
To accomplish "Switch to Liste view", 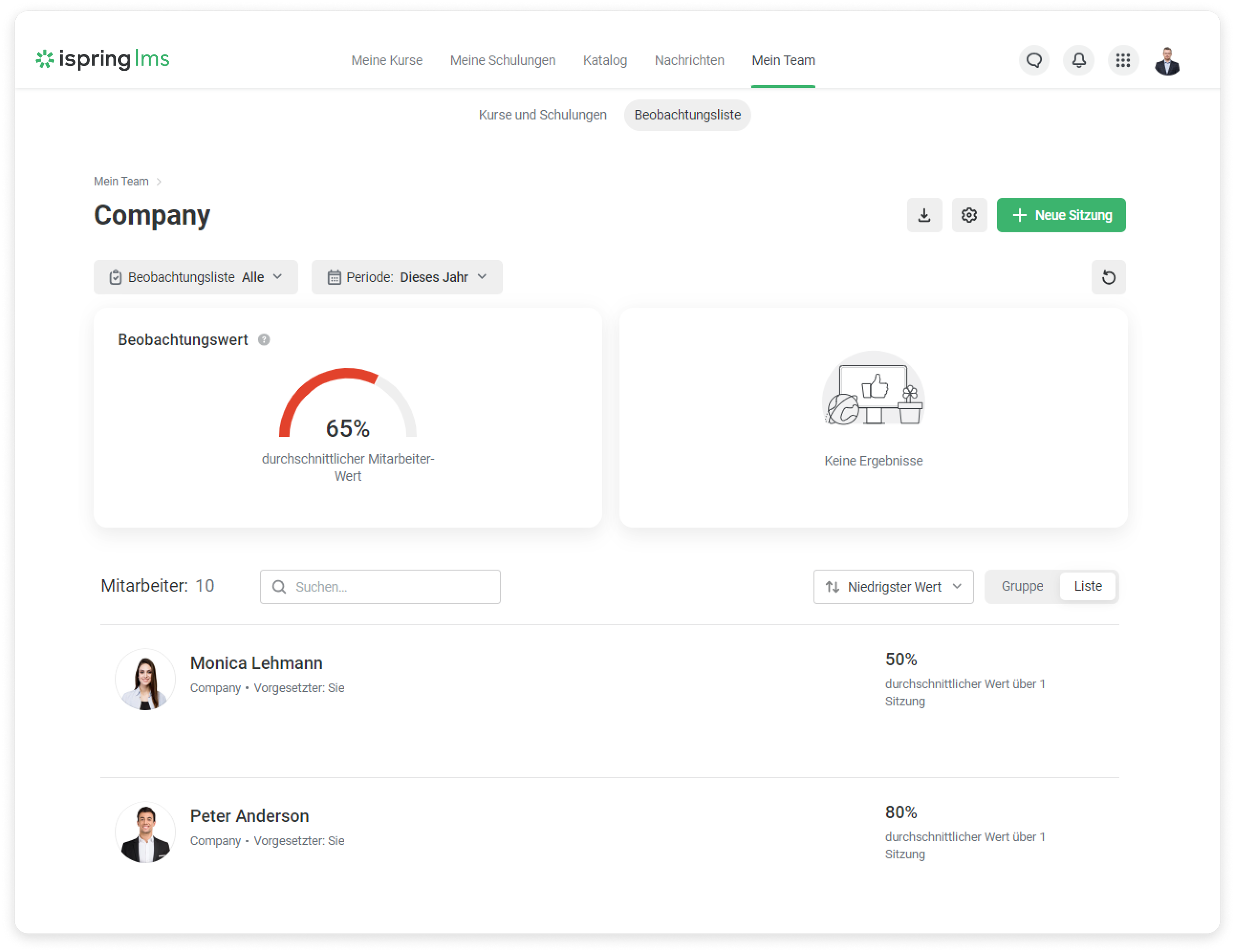I will (1087, 586).
